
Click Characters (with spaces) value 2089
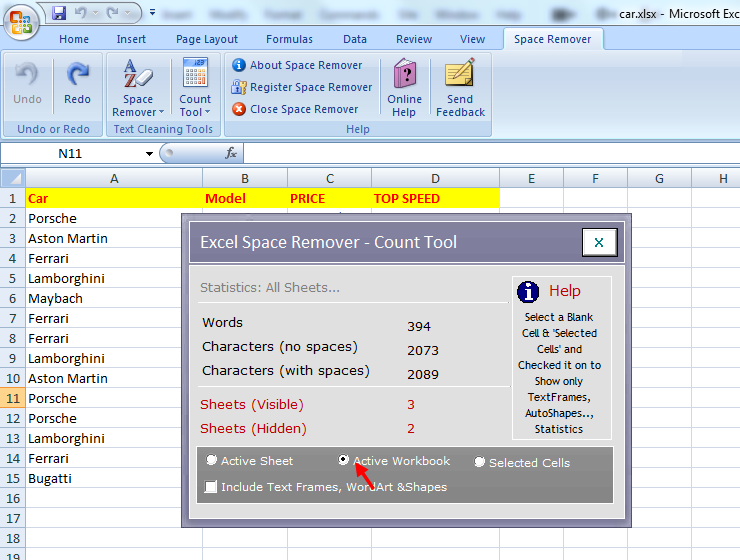click(423, 375)
